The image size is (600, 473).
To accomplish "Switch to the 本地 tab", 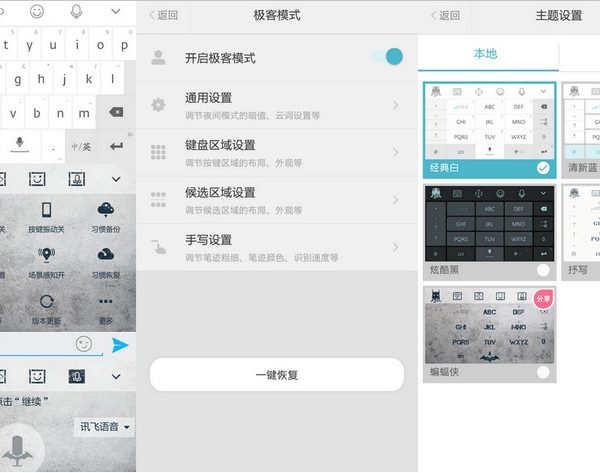I will coord(485,54).
